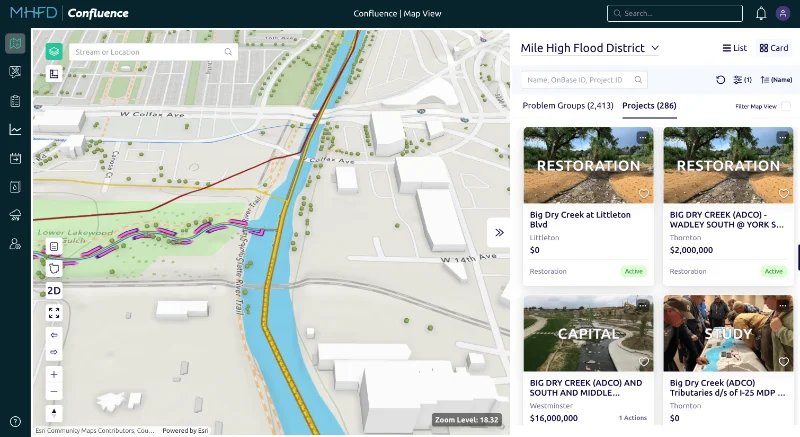Click magnifier in Stream or Location box

point(228,52)
